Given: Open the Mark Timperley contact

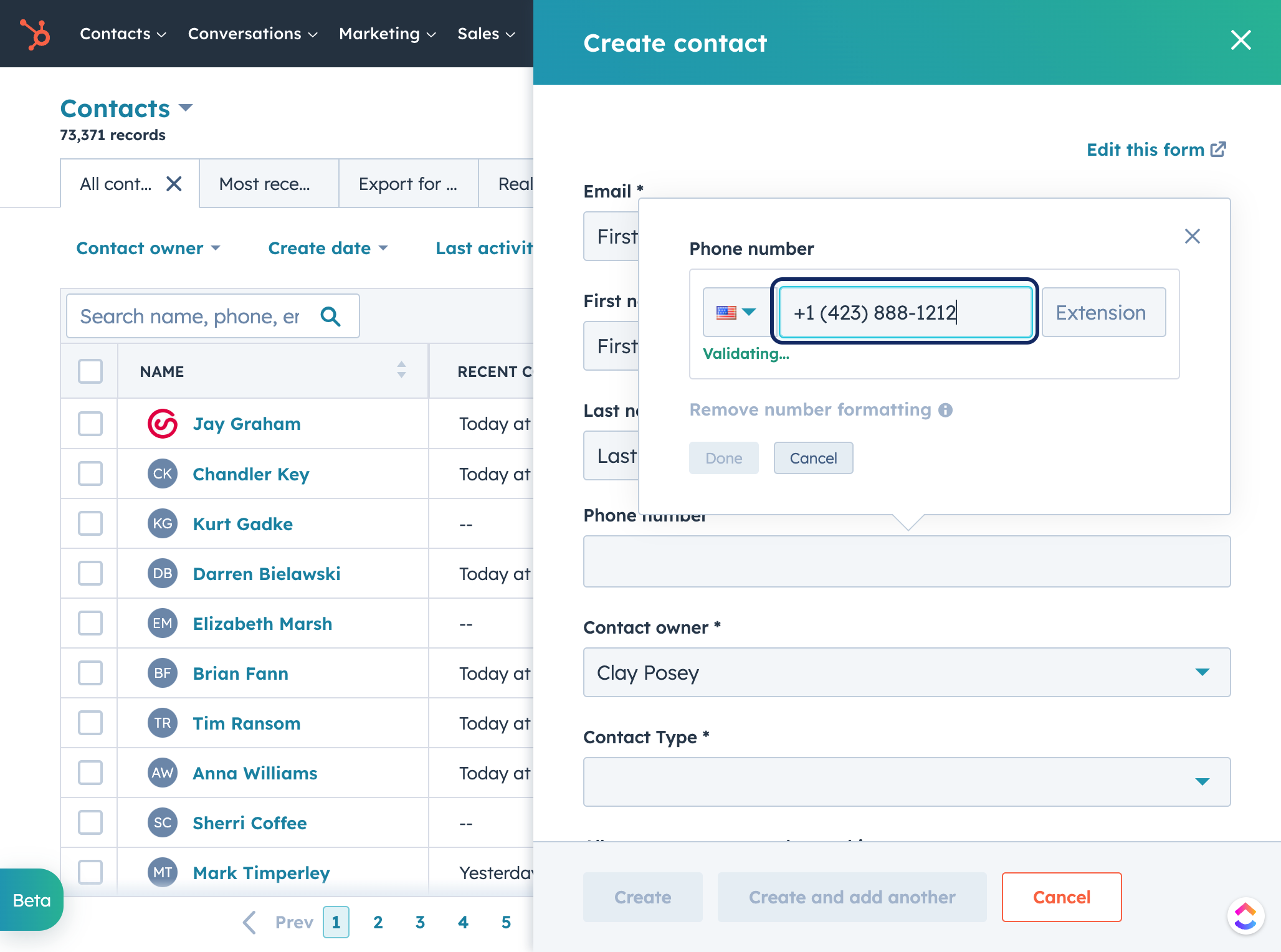Looking at the screenshot, I should coord(261,873).
